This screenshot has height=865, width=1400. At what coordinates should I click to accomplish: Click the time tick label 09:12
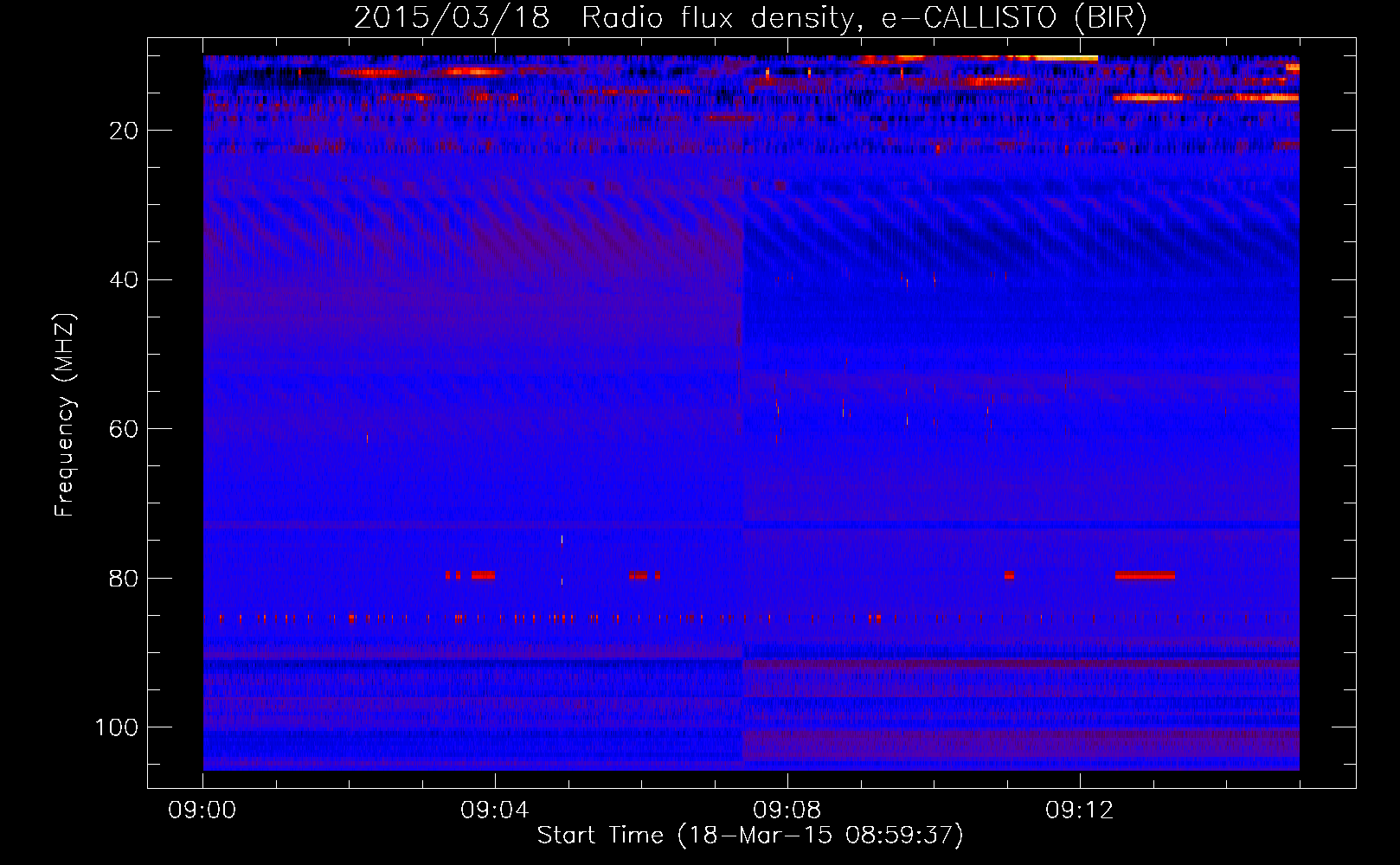tap(1080, 811)
